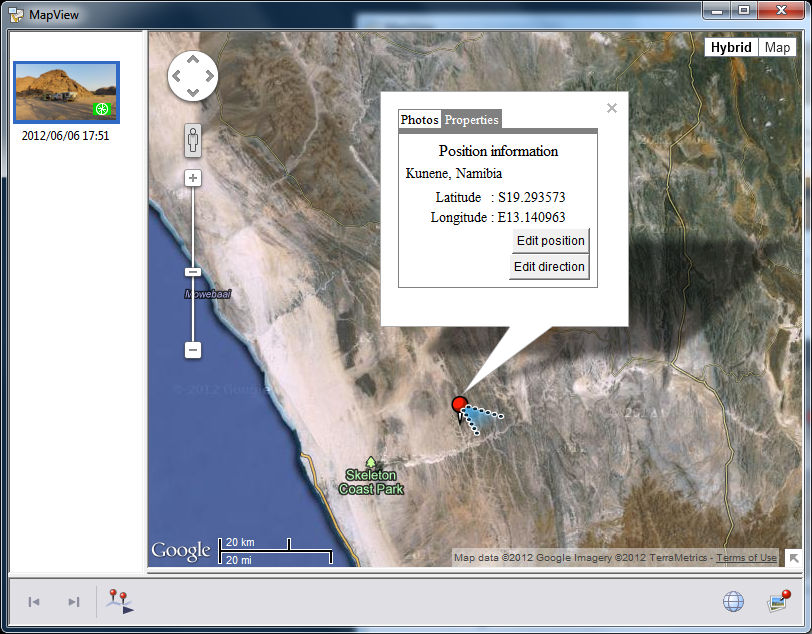
Task: Click the Skeleton Coast Park label
Action: 371,482
